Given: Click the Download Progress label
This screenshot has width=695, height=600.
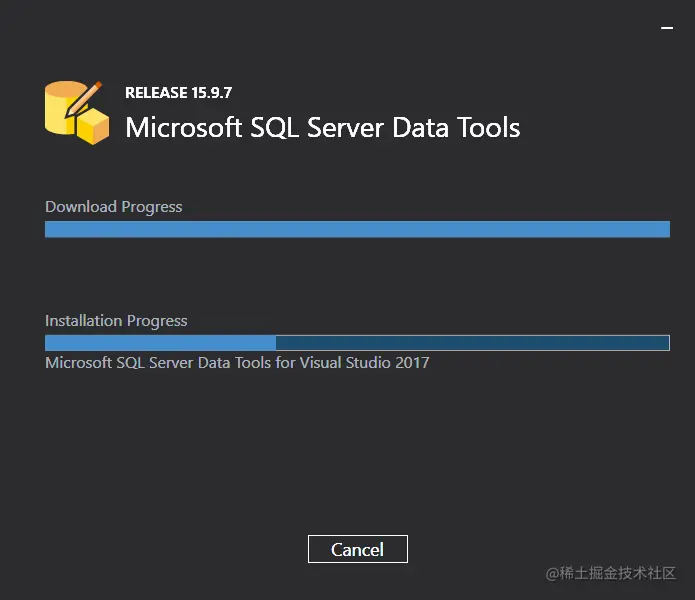Looking at the screenshot, I should point(113,207).
